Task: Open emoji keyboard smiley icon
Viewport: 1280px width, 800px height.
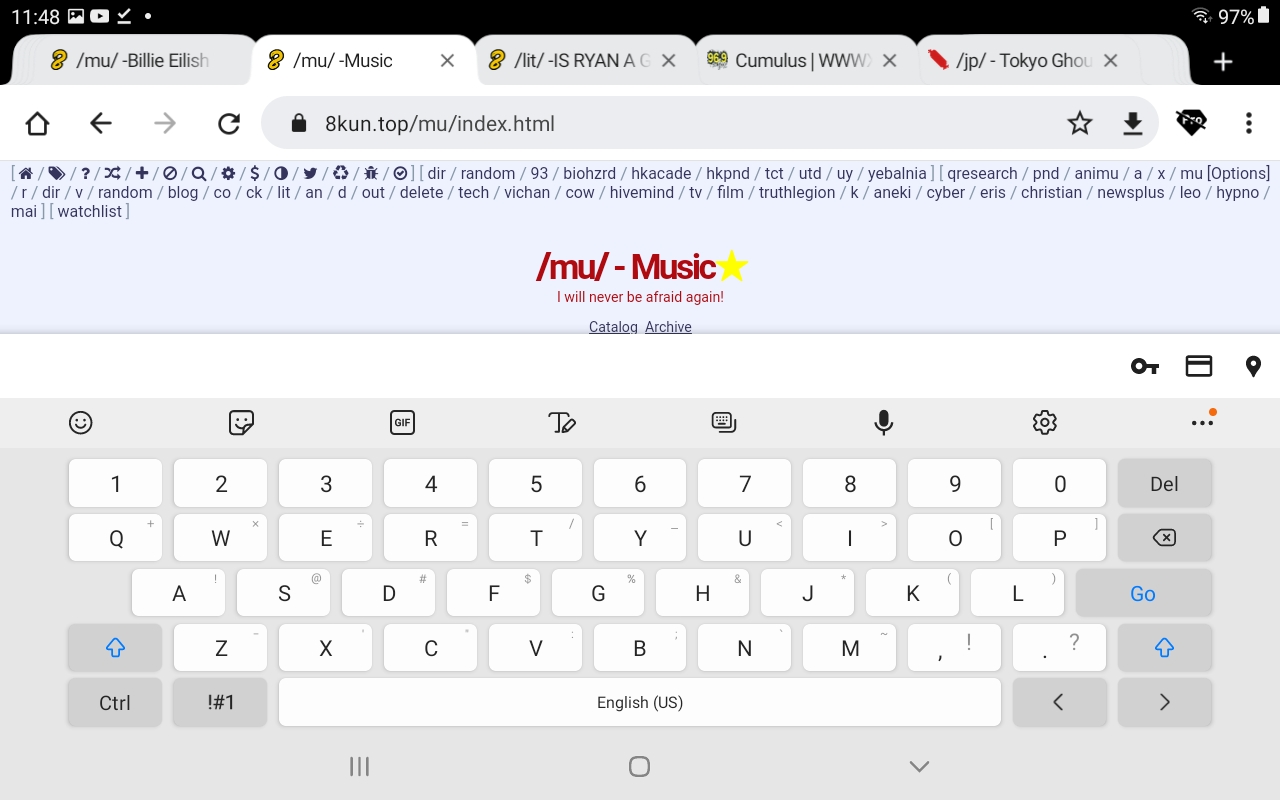Action: click(x=81, y=423)
